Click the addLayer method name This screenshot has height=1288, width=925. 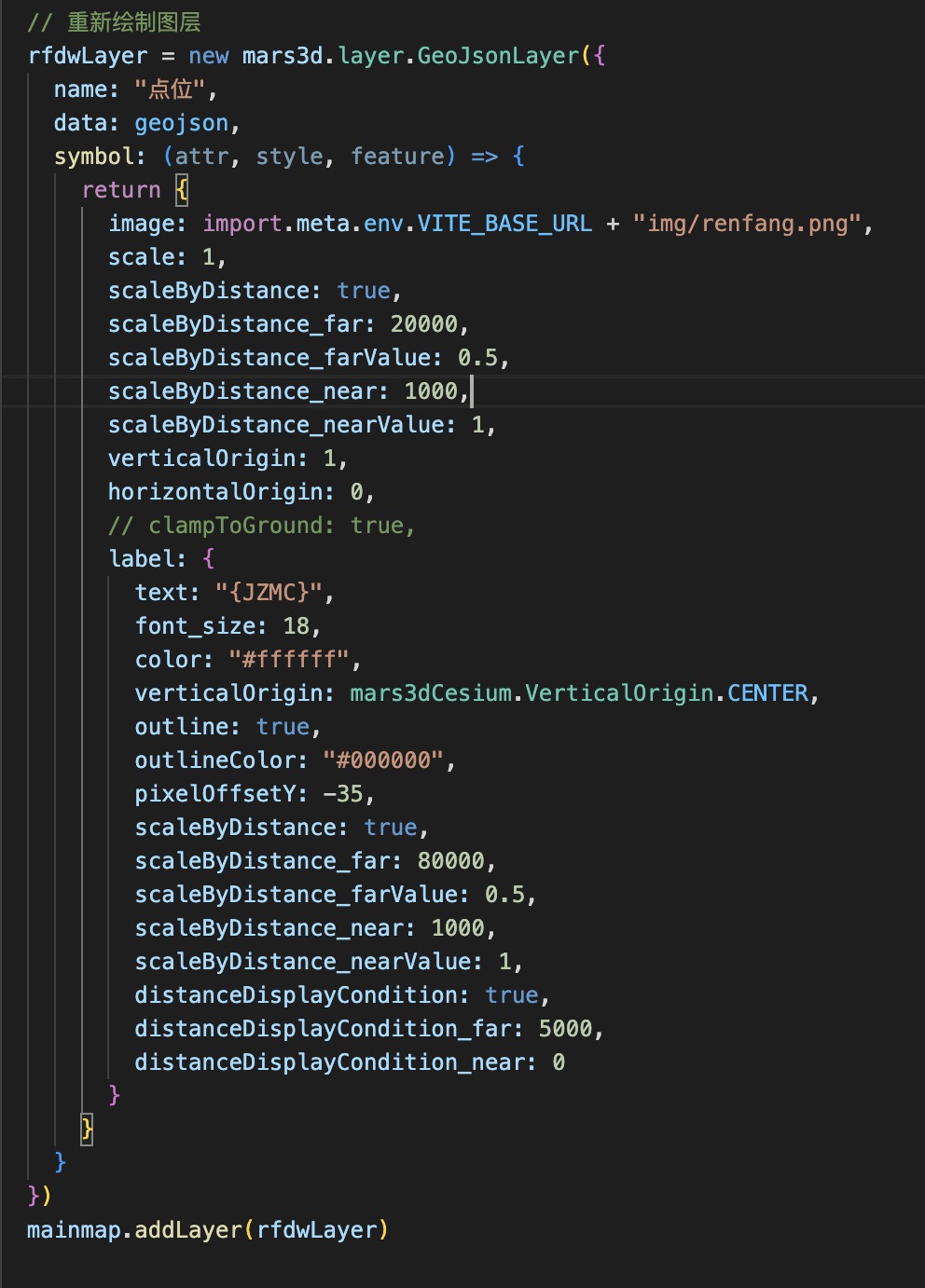(188, 1230)
